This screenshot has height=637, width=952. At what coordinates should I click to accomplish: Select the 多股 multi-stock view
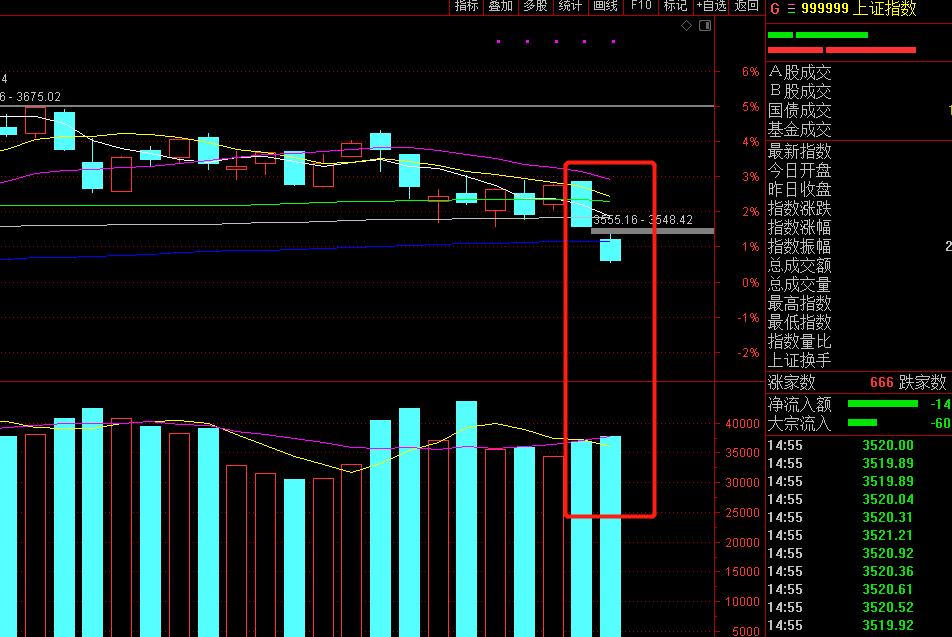pos(535,6)
